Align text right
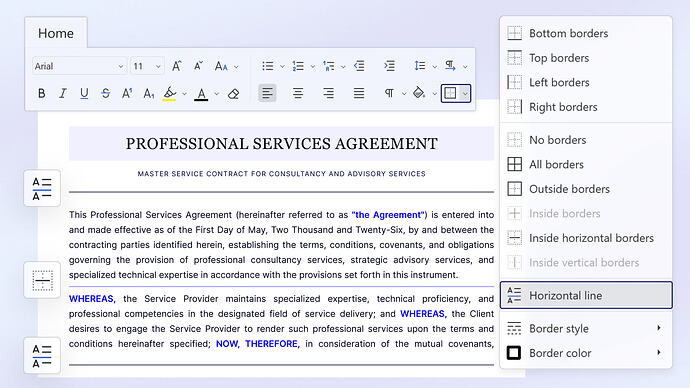The image size is (690, 388). point(328,93)
